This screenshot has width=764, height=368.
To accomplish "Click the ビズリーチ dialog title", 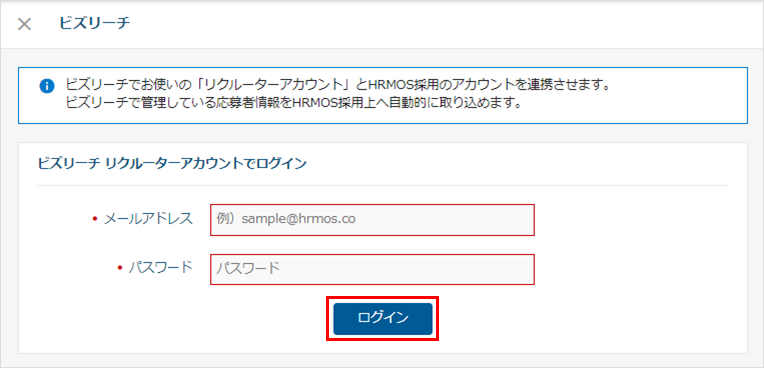I will (x=95, y=23).
